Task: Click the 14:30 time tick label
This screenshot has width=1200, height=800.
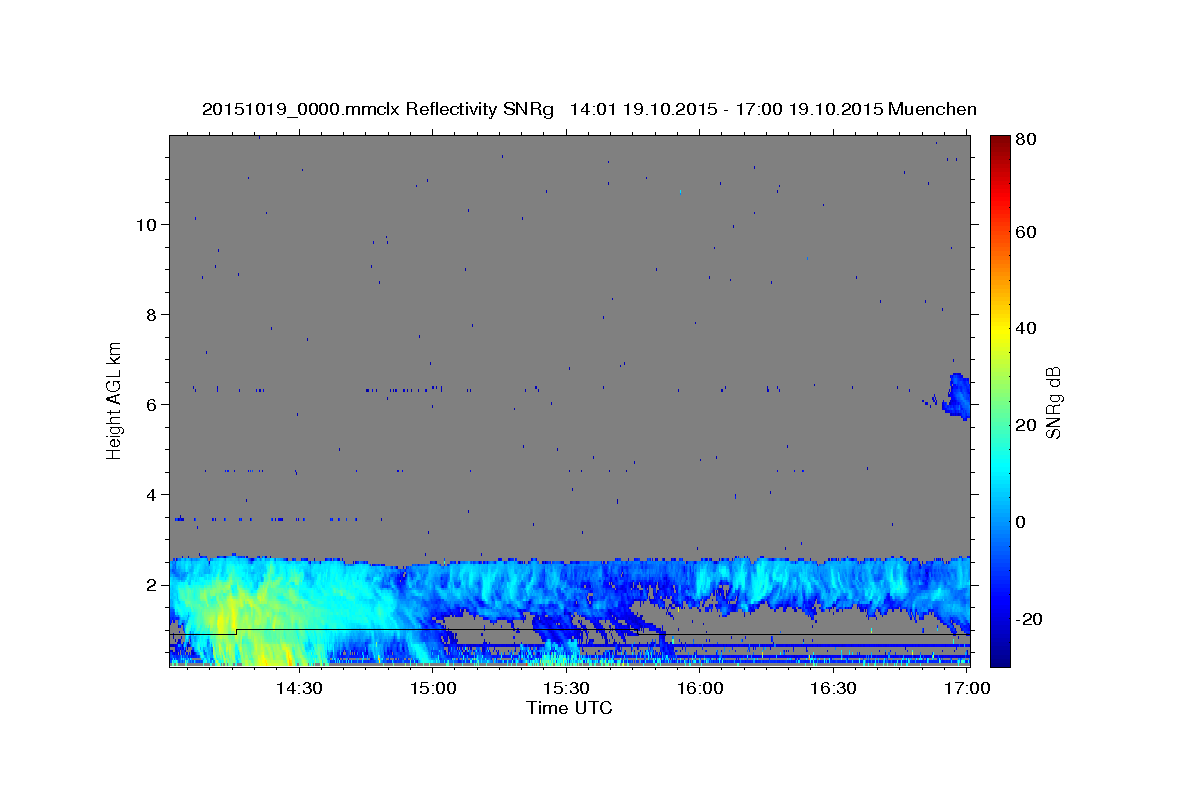Action: click(x=298, y=688)
